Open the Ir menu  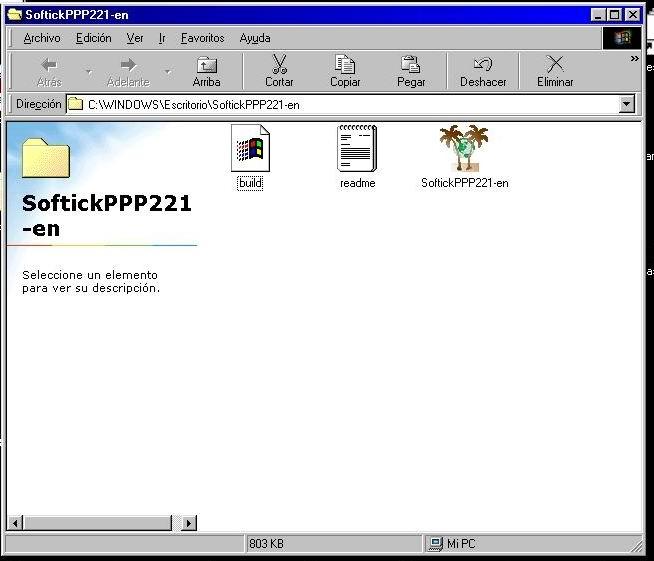pyautogui.click(x=162, y=38)
